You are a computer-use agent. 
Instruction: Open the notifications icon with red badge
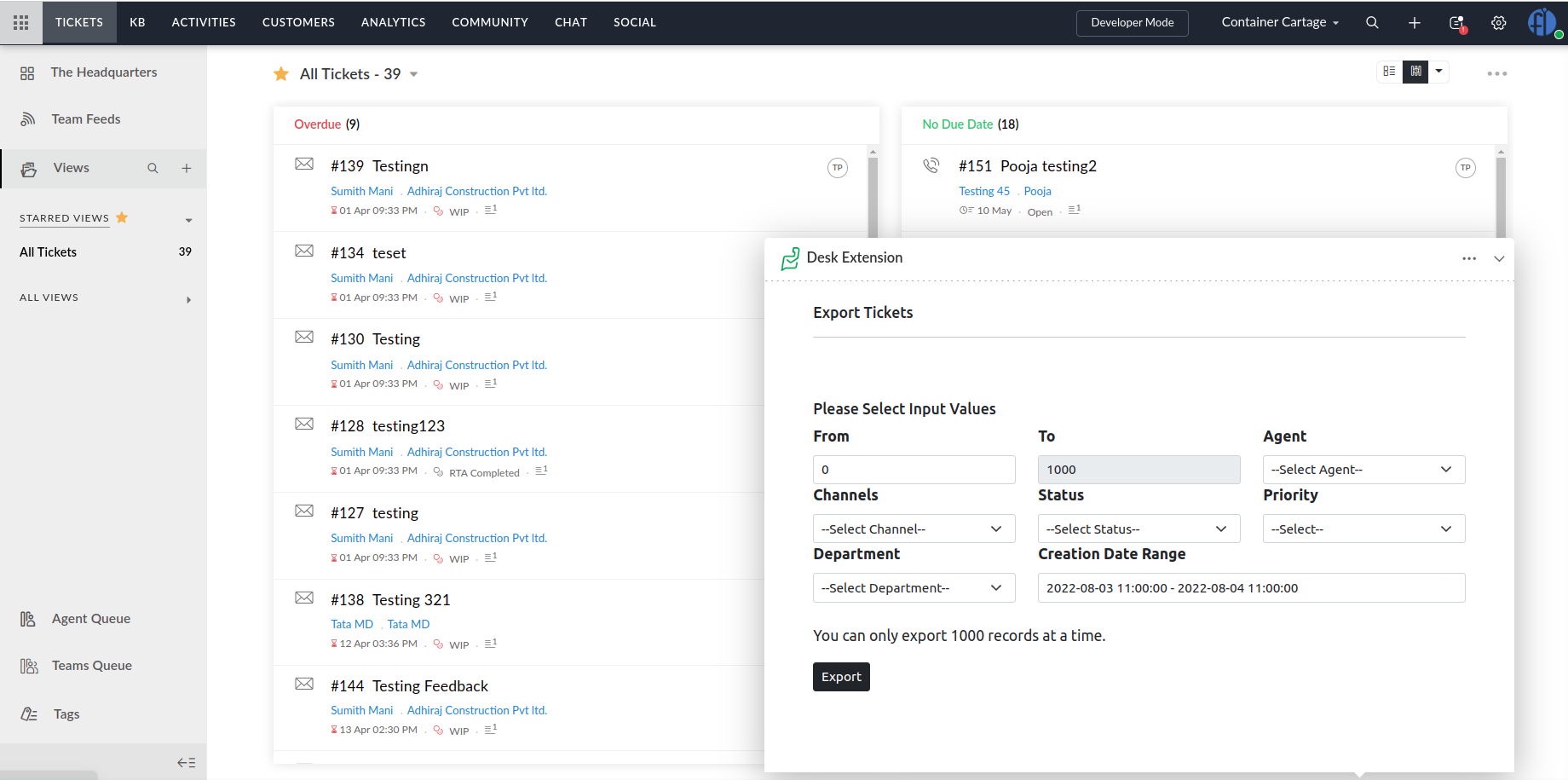(x=1457, y=24)
